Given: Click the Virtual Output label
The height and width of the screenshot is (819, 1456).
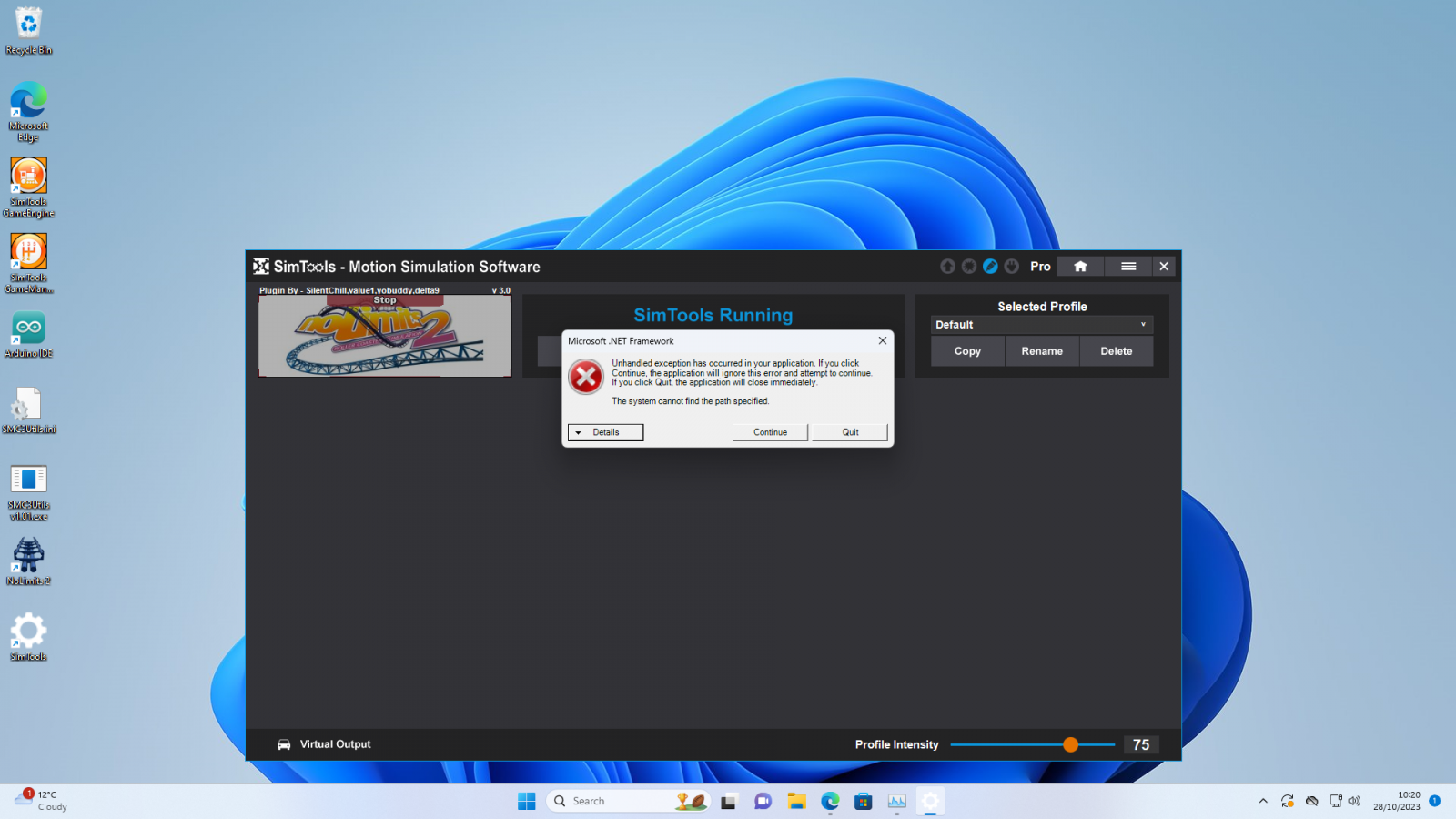Looking at the screenshot, I should pyautogui.click(x=336, y=744).
